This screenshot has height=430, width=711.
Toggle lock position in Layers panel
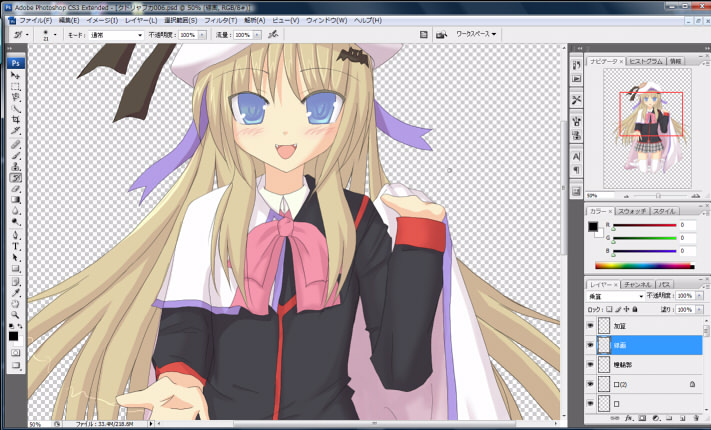tap(626, 309)
